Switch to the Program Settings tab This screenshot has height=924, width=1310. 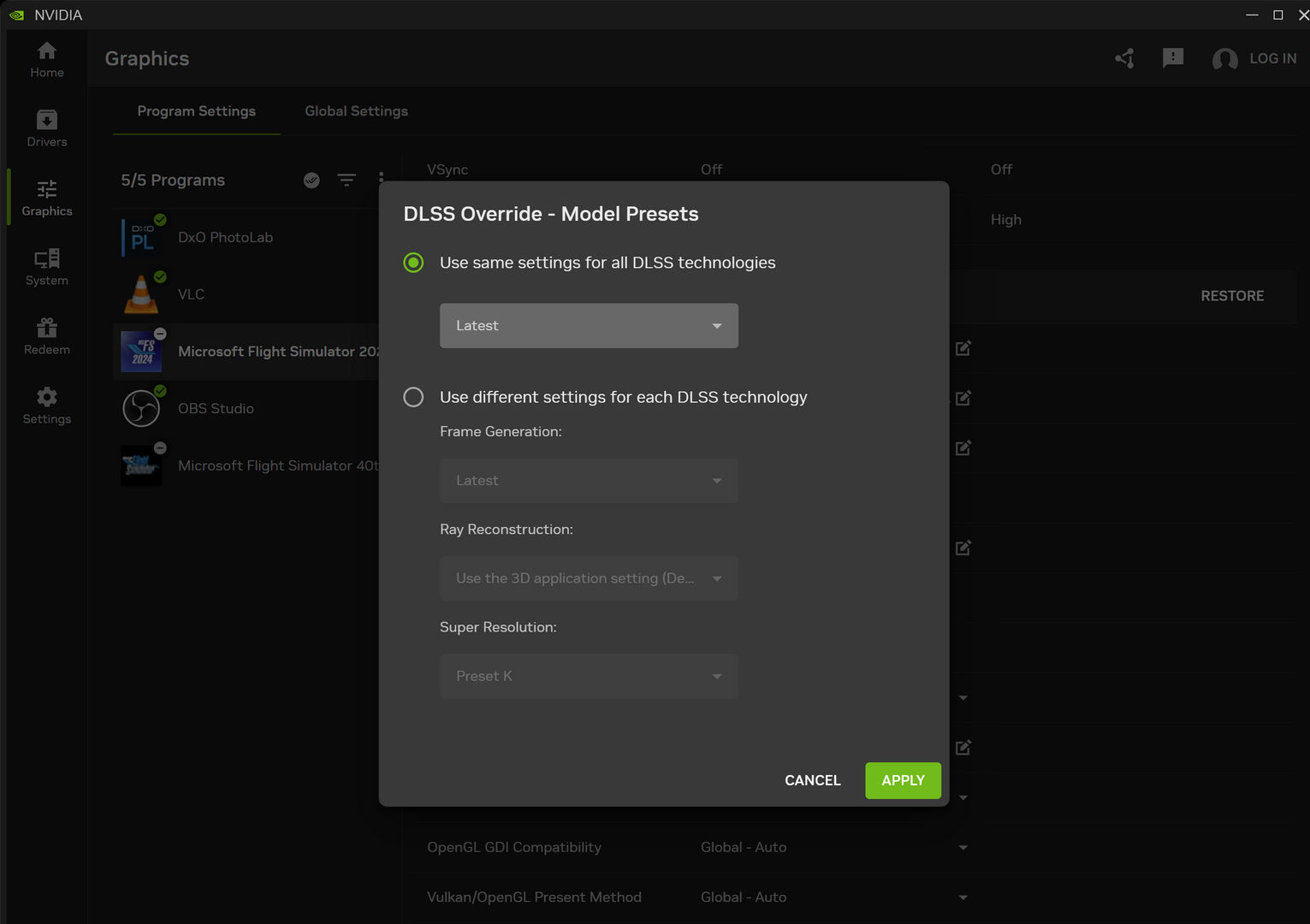tap(197, 111)
